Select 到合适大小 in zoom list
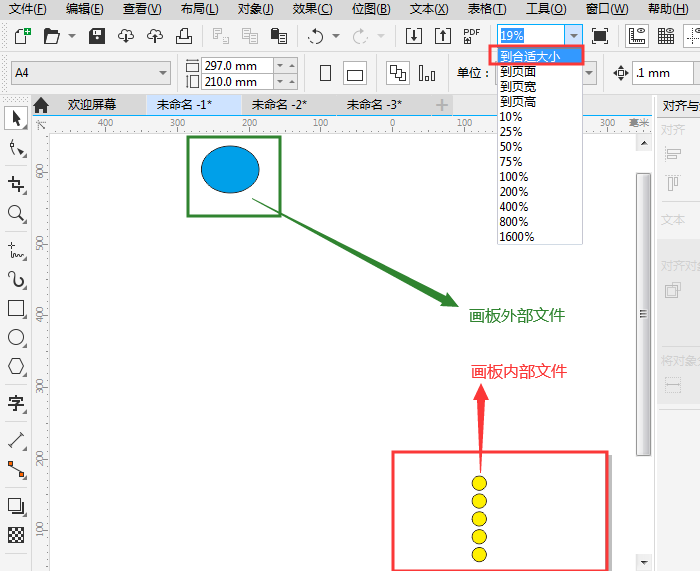The width and height of the screenshot is (700, 571). point(540,56)
